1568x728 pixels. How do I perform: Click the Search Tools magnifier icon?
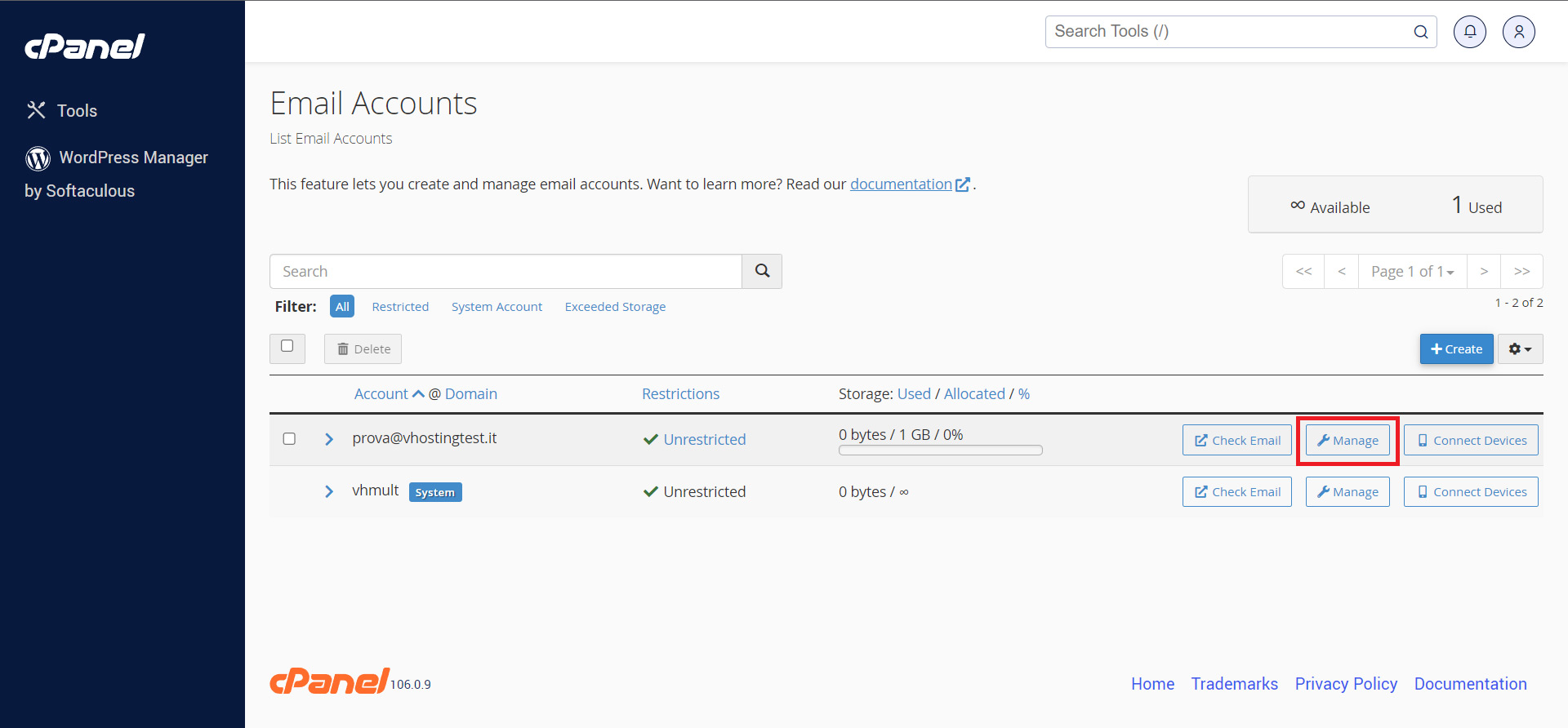[x=1421, y=32]
